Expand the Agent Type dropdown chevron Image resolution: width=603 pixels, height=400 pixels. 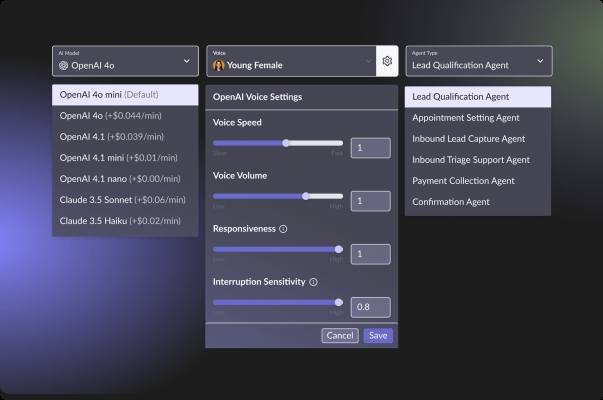click(540, 61)
